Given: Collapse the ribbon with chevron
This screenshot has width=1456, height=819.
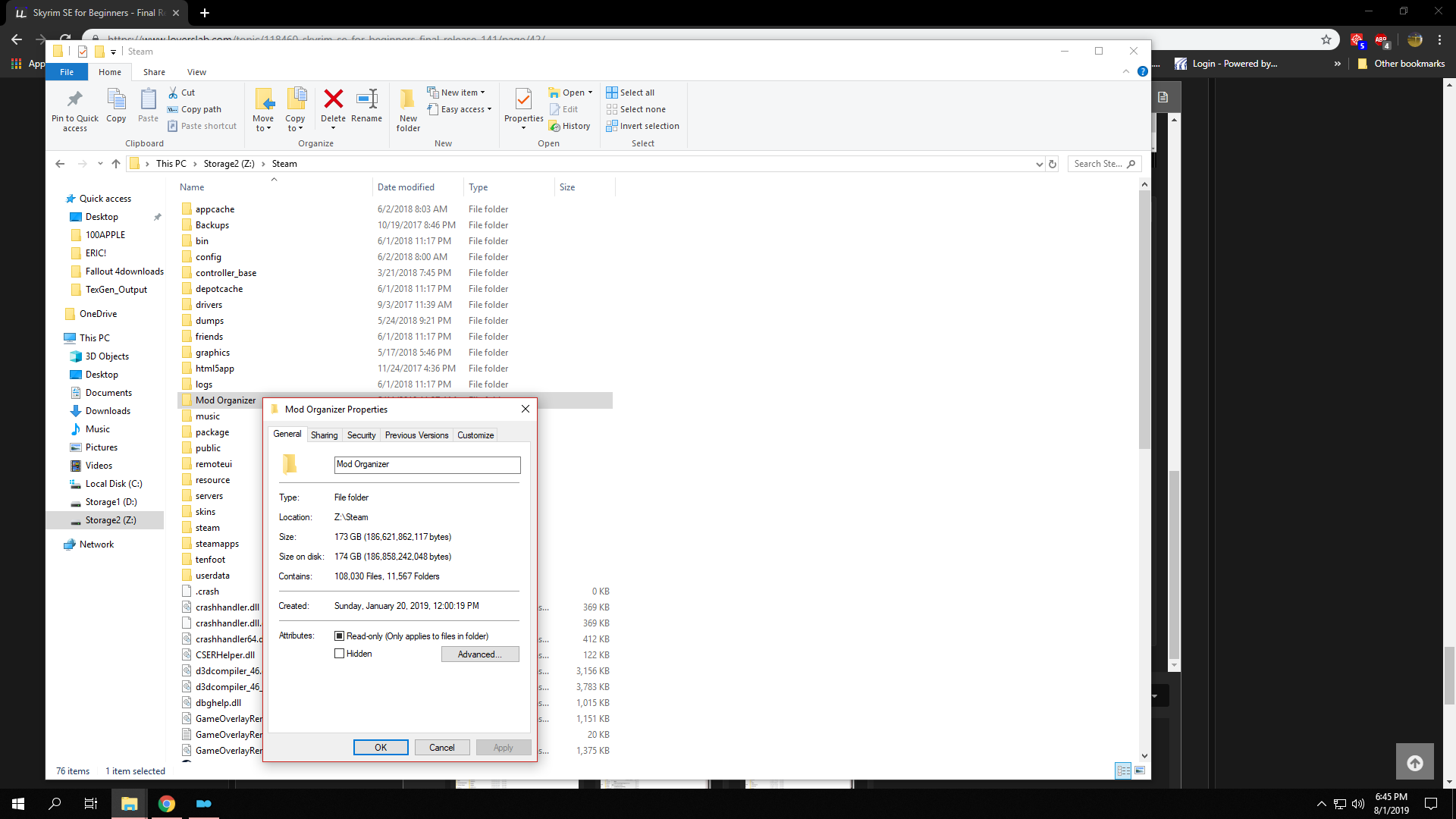Looking at the screenshot, I should click(1125, 71).
